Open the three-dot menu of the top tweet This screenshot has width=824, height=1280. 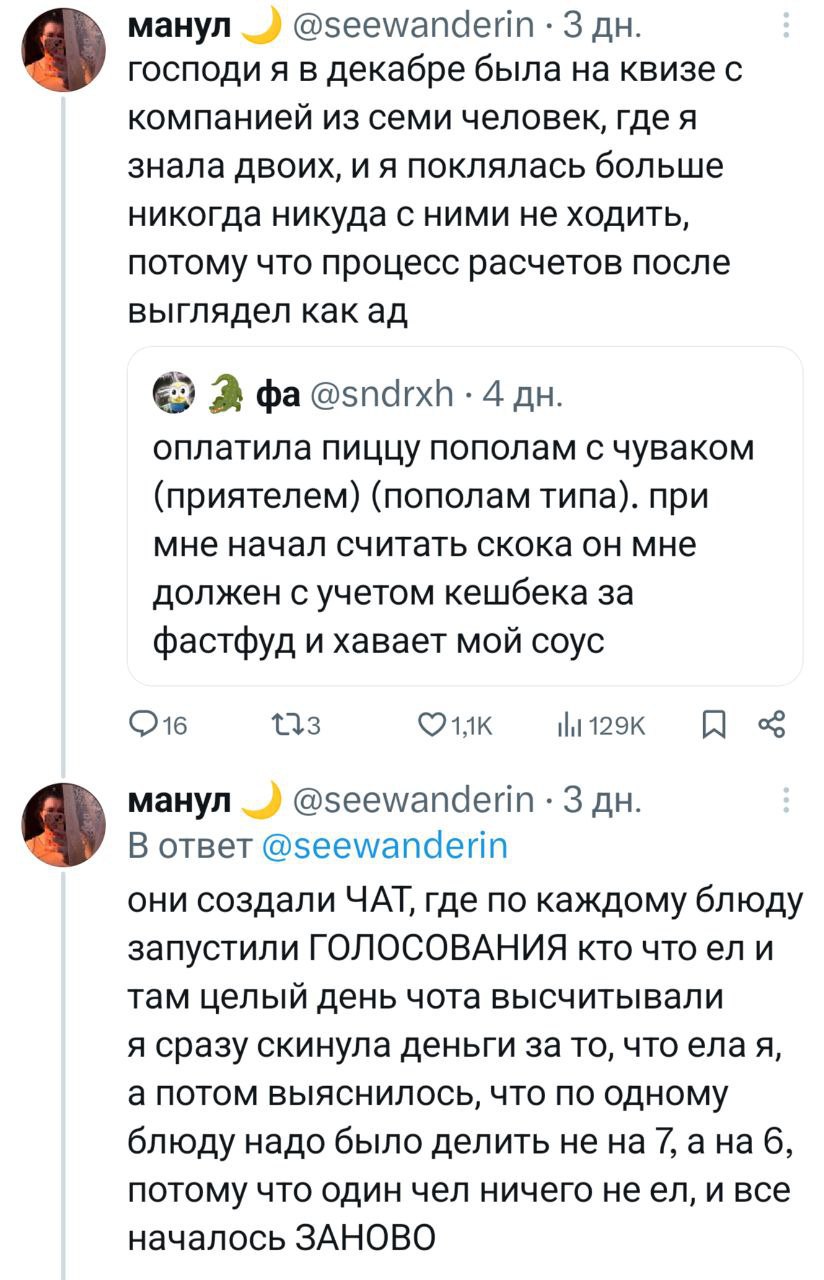pyautogui.click(x=788, y=23)
